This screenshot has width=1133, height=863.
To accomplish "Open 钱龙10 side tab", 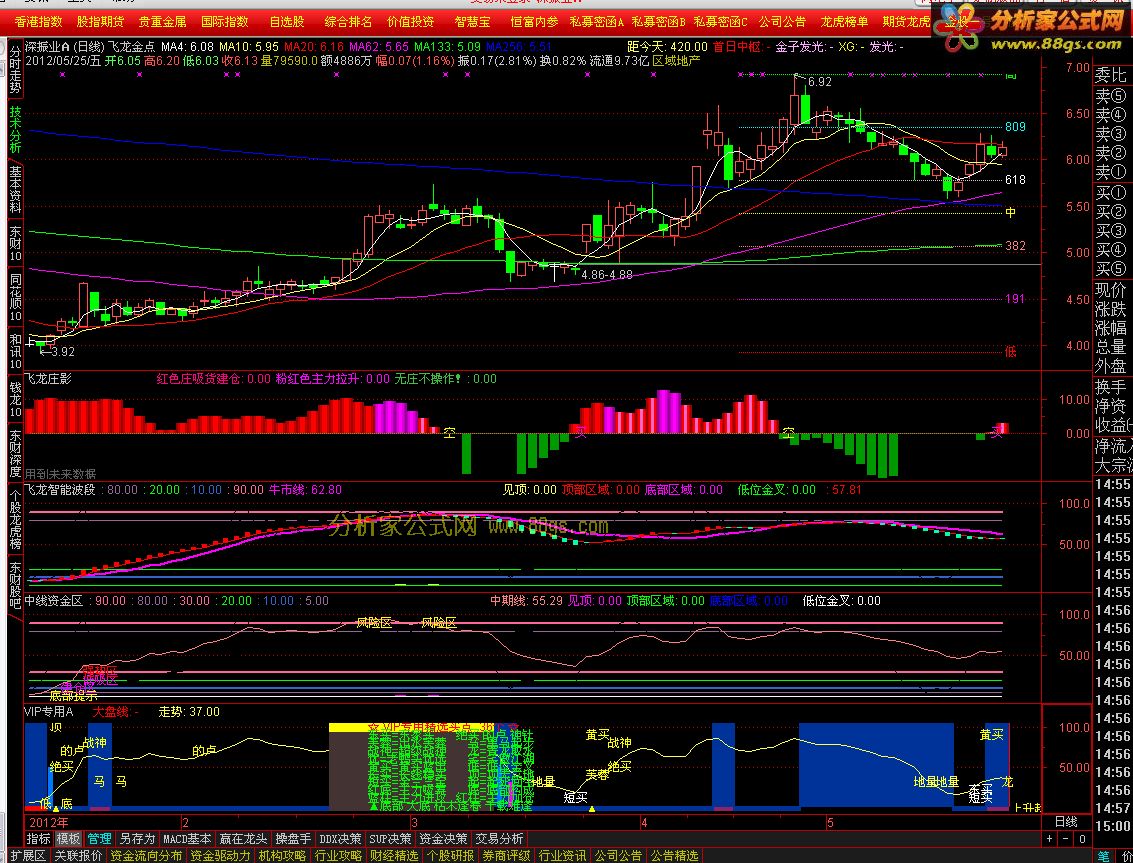I will click(x=15, y=400).
